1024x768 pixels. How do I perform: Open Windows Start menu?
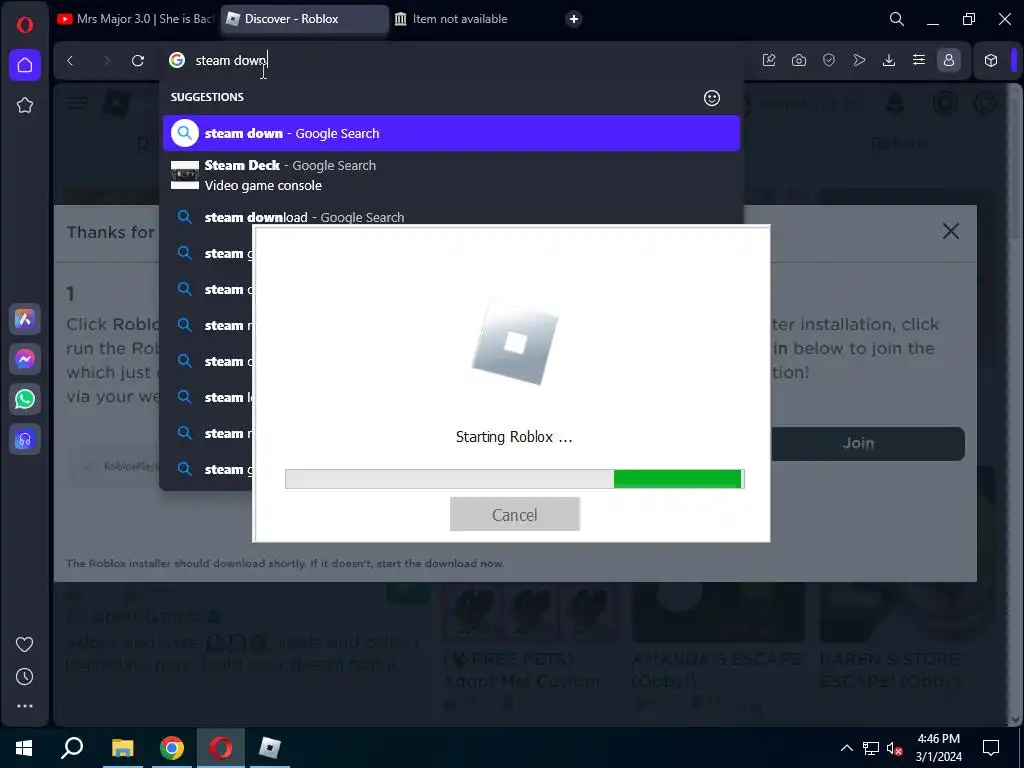pyautogui.click(x=24, y=748)
